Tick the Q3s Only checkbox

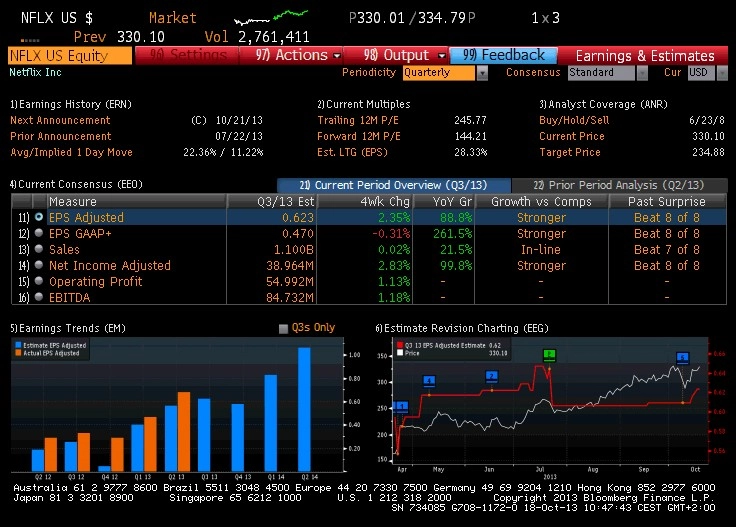click(283, 328)
